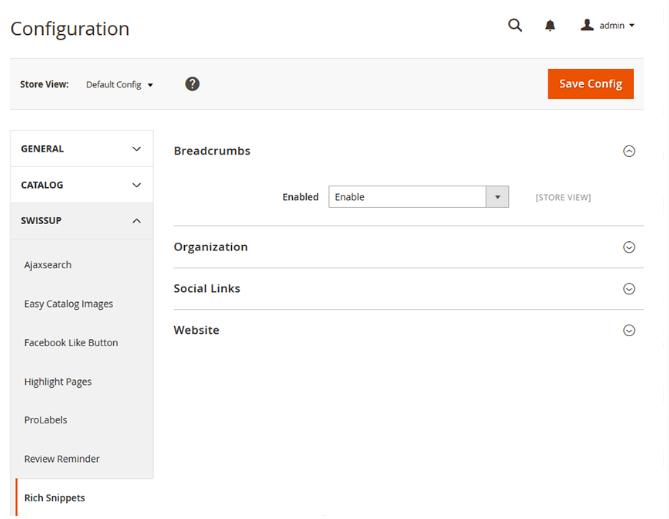The width and height of the screenshot is (669, 519).
Task: Expand Social Links circle arrow icon
Action: 629,289
